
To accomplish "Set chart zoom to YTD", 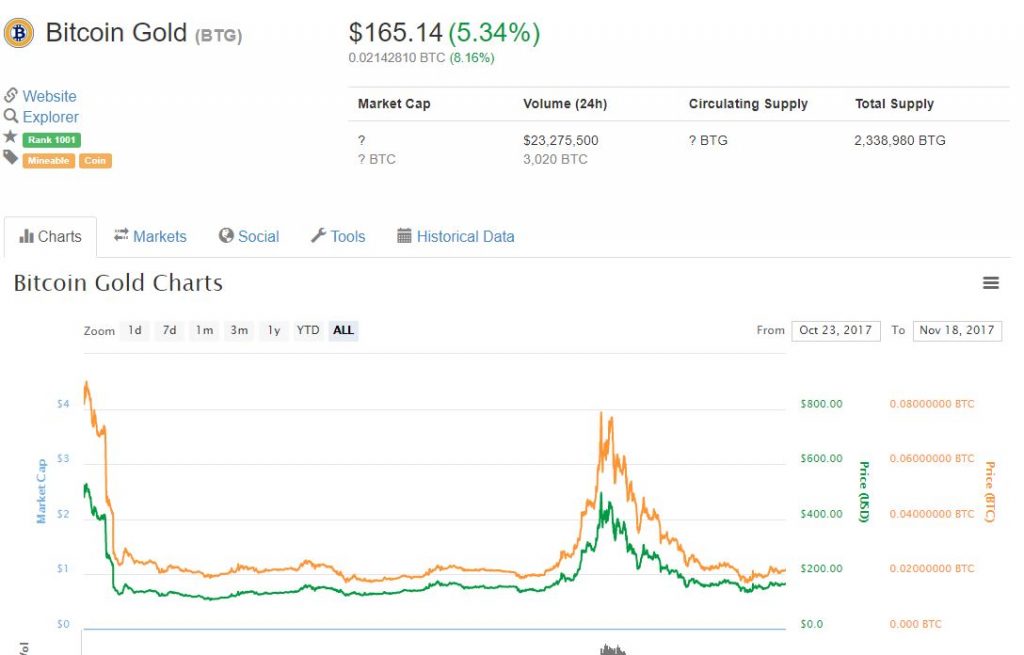I will tap(308, 330).
